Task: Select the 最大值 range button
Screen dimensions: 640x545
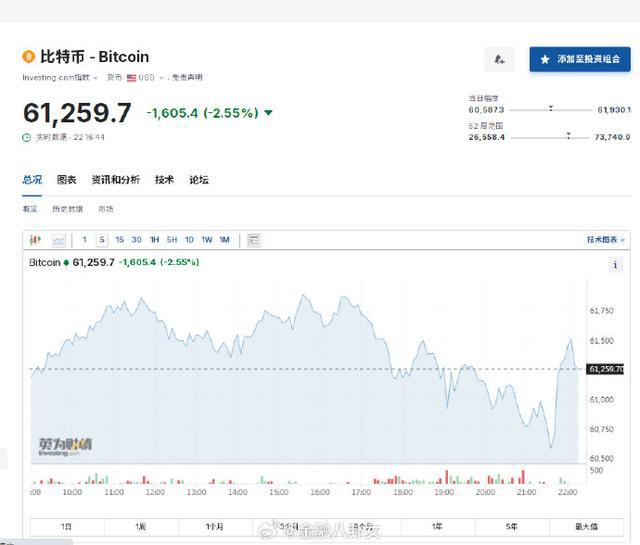Action: [x=587, y=527]
